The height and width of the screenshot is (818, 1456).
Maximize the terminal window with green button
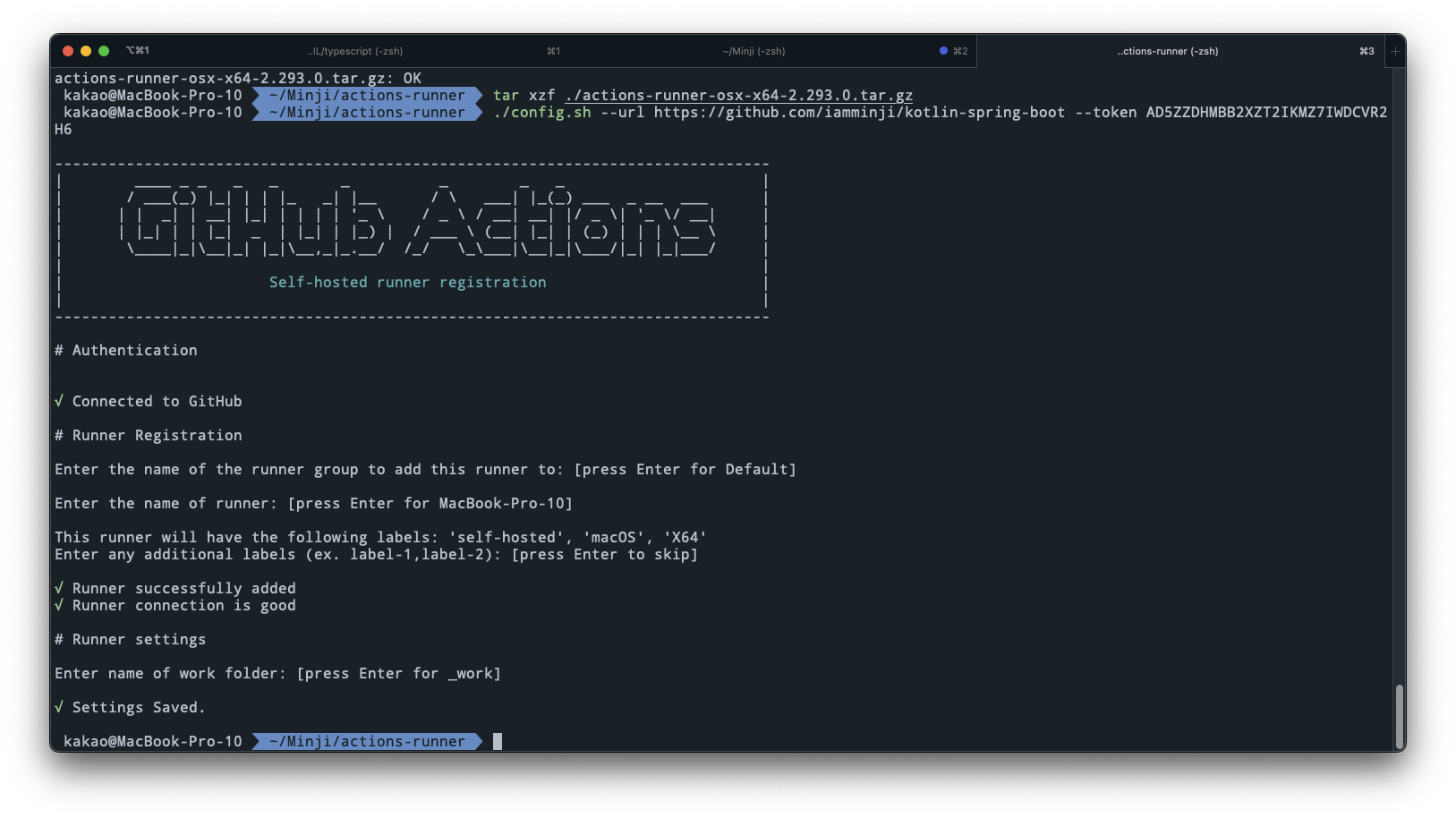[104, 51]
